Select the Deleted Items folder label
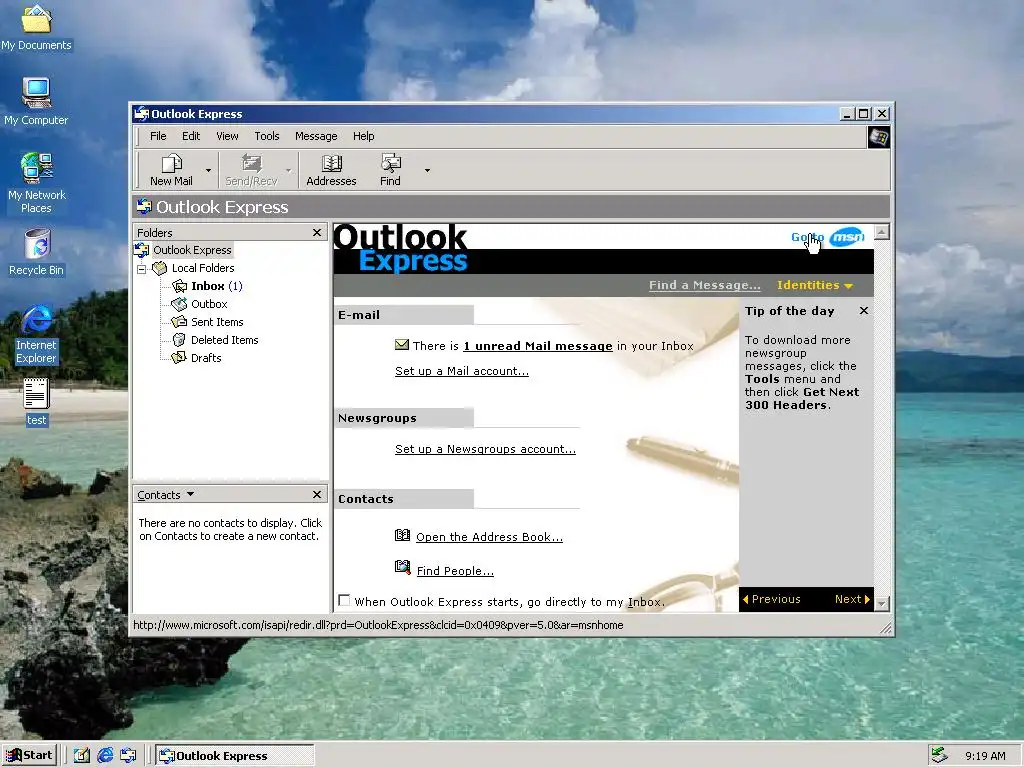Screen dimensions: 1024x768 tap(225, 340)
